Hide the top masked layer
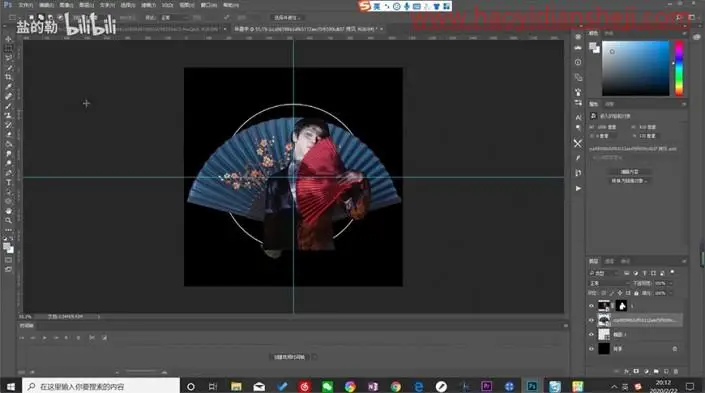This screenshot has width=705, height=393. [591, 306]
